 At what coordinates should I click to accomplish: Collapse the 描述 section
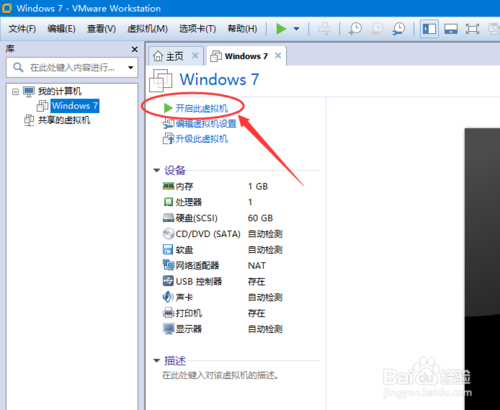click(157, 361)
